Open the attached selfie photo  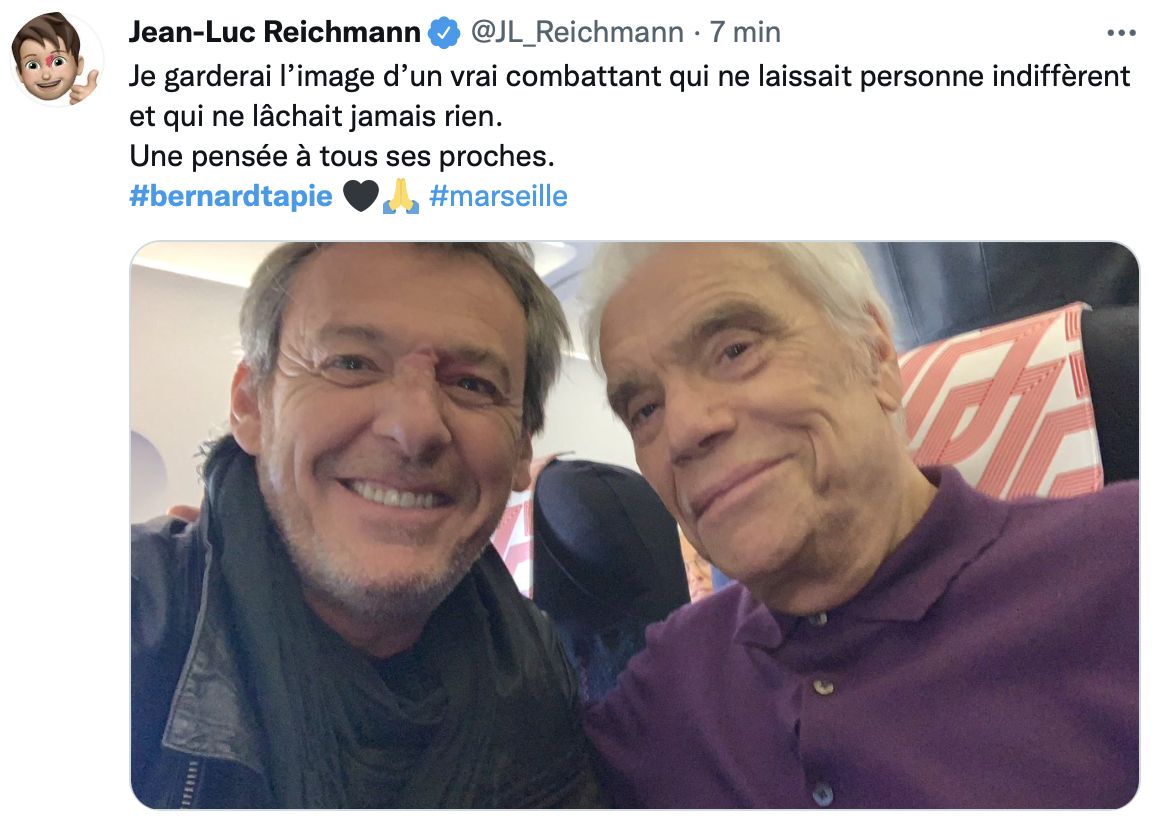[x=635, y=525]
